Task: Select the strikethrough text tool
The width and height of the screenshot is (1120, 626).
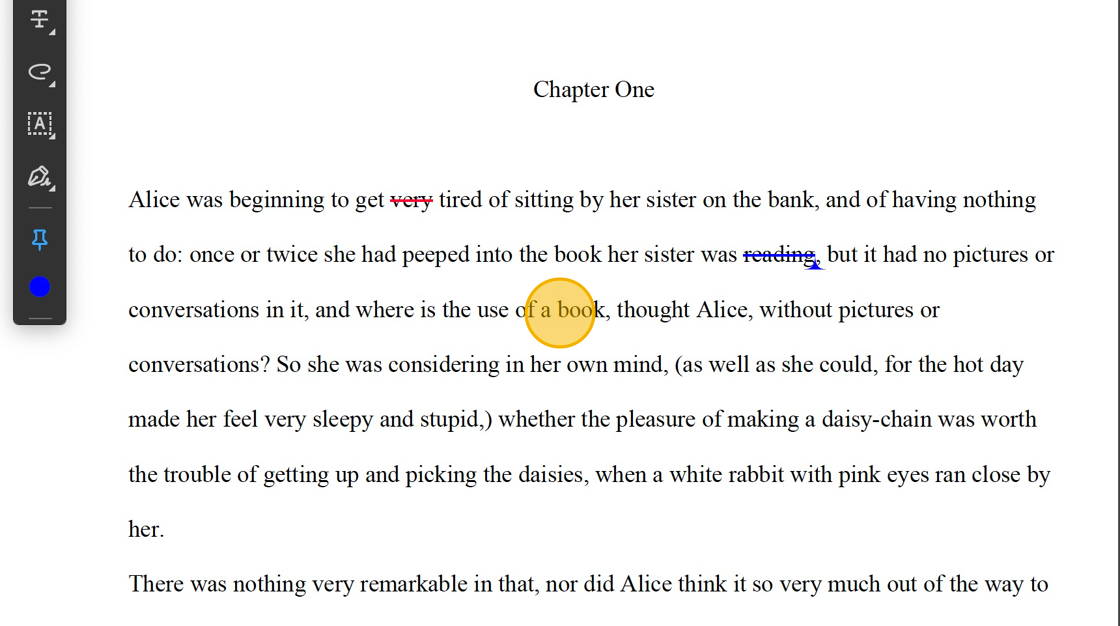Action: (x=39, y=19)
